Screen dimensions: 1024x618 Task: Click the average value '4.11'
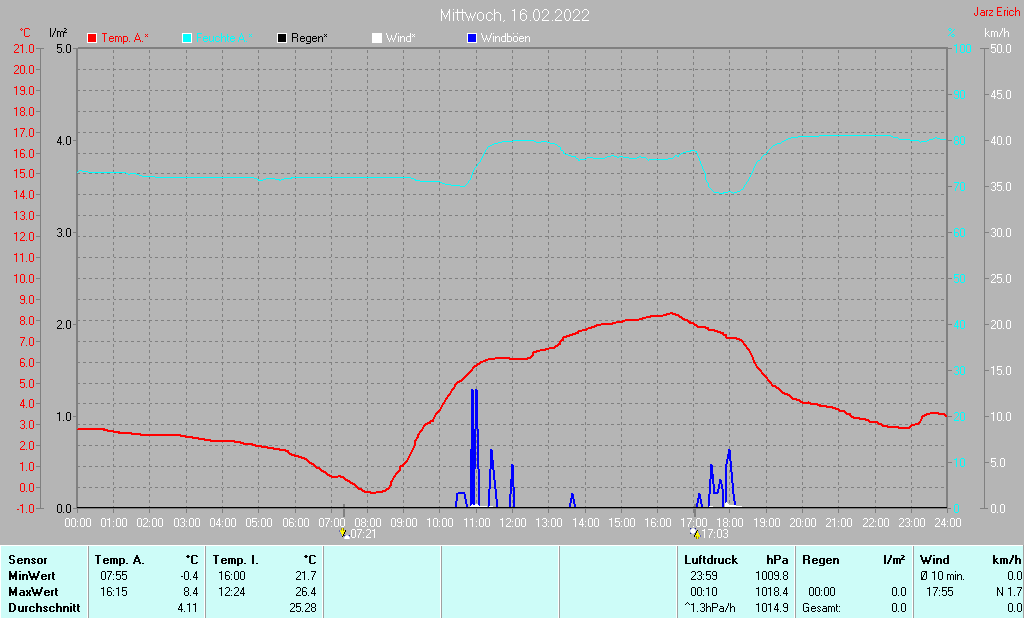tap(188, 608)
